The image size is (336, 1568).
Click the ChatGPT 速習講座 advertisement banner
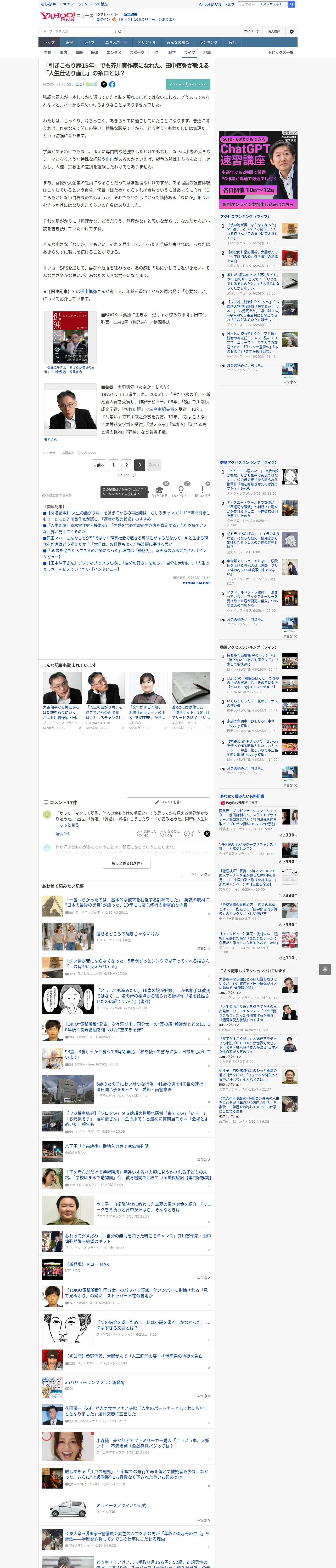pos(258,169)
